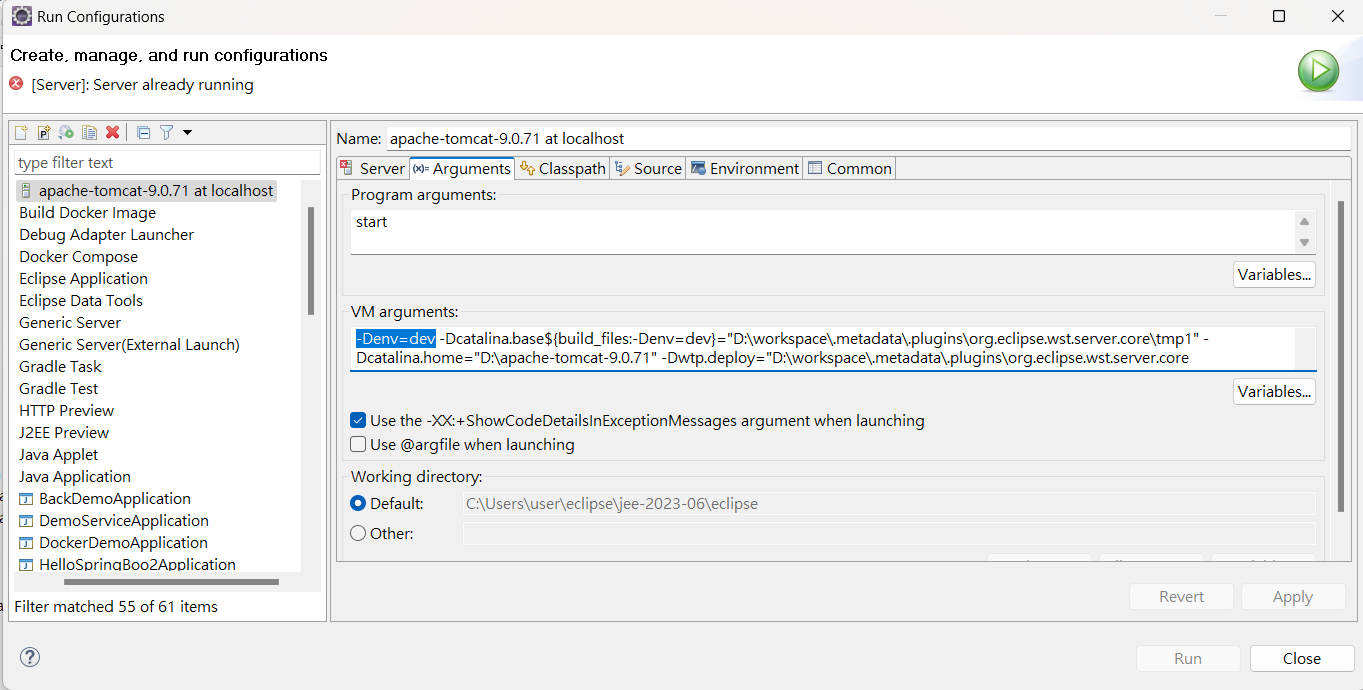Screen dimensions: 1363x690
Task: Open the Classpath tab
Action: [x=563, y=168]
